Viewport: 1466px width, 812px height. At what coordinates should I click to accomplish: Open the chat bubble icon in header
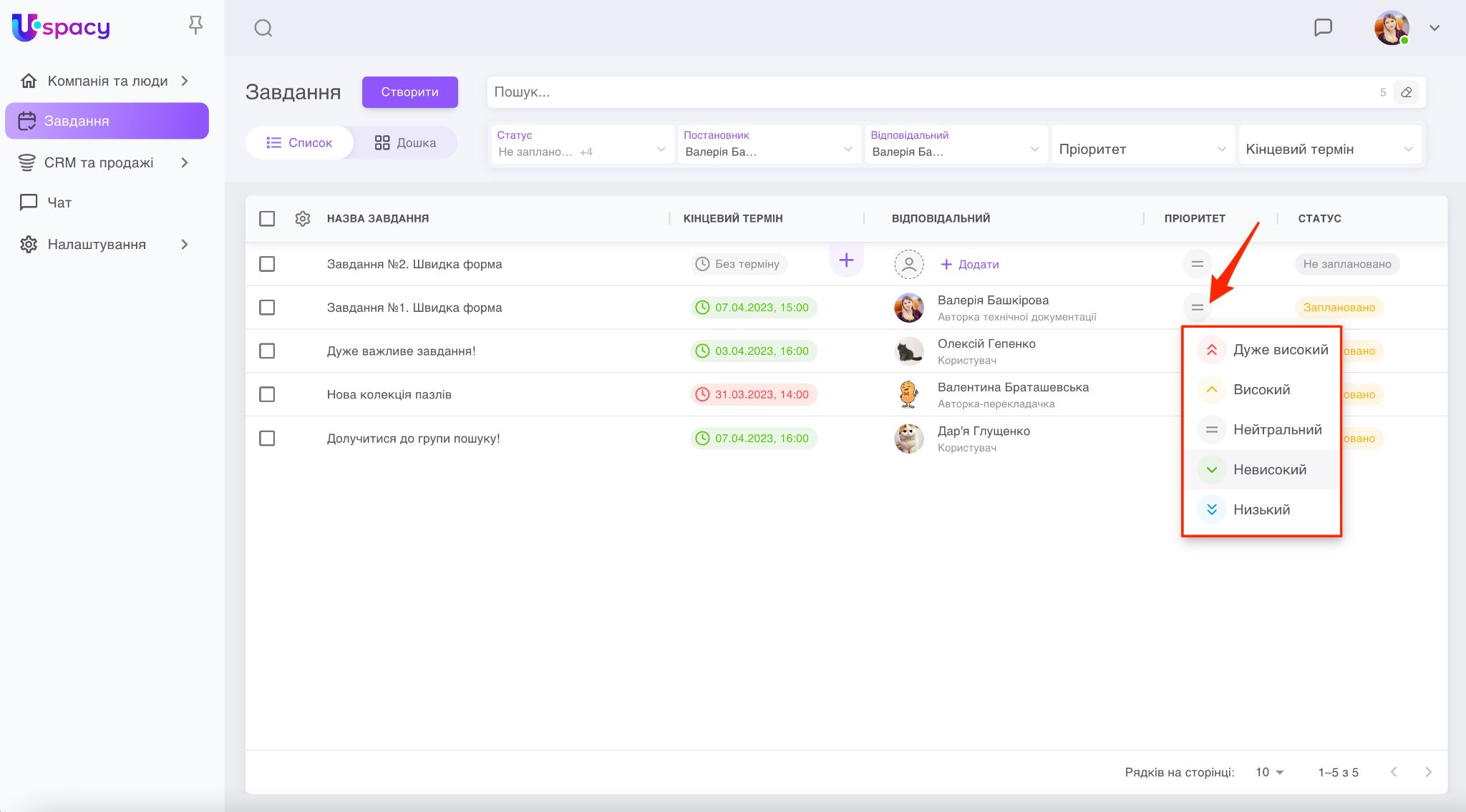(x=1323, y=27)
